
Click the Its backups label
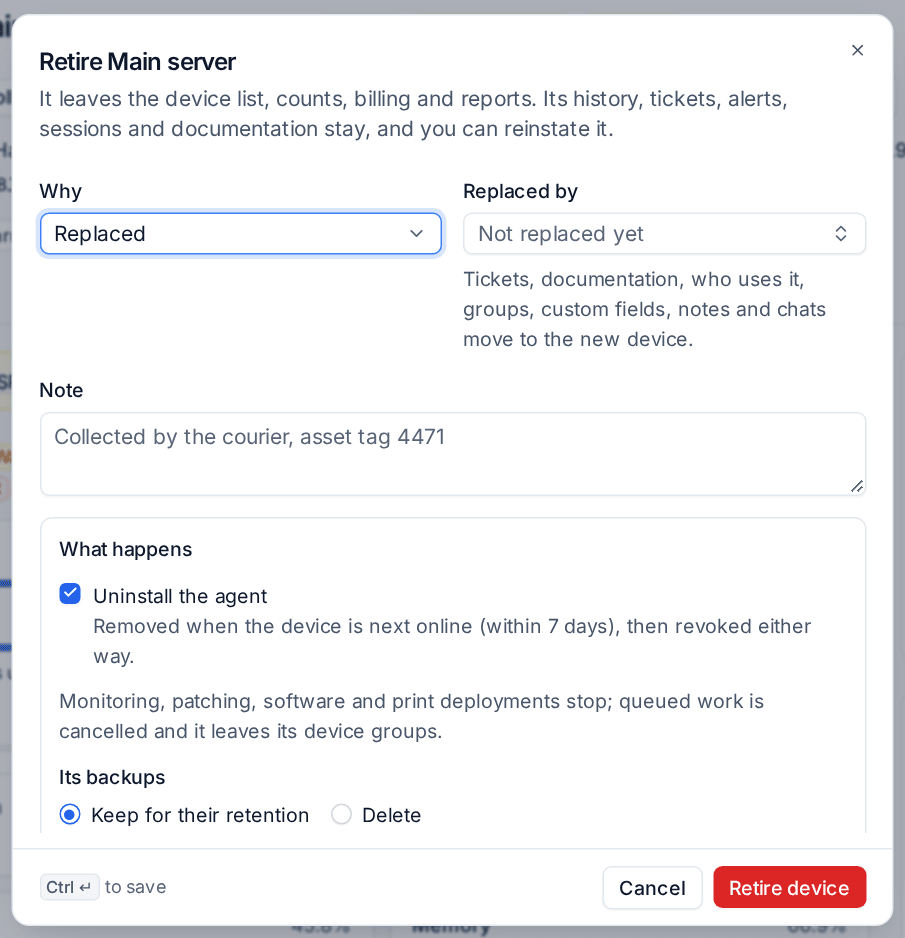point(112,777)
